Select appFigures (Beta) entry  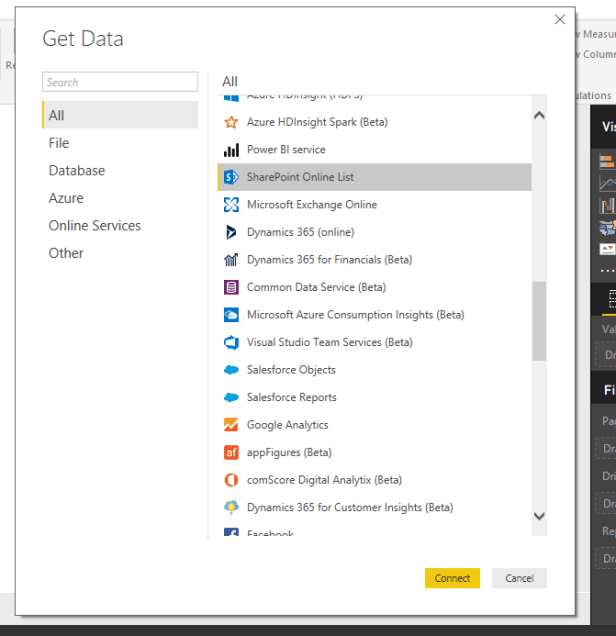coord(374,452)
